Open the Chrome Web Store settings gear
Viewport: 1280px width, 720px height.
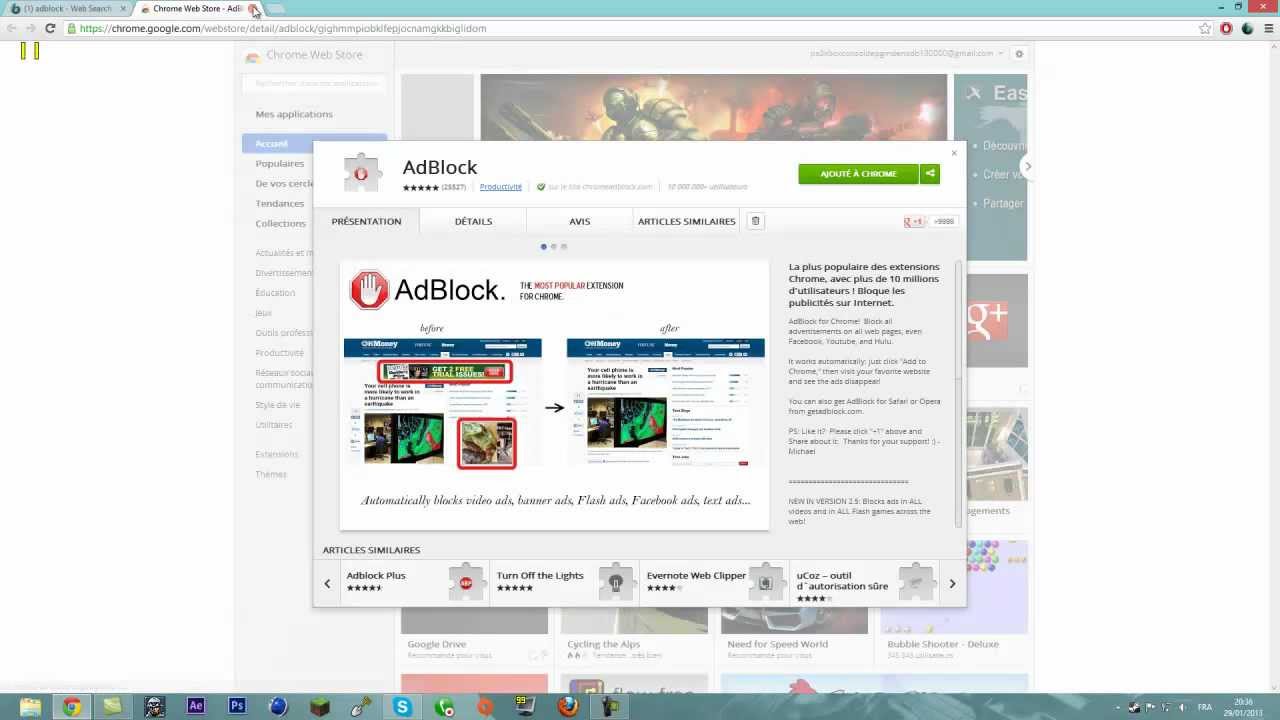pos(1019,54)
